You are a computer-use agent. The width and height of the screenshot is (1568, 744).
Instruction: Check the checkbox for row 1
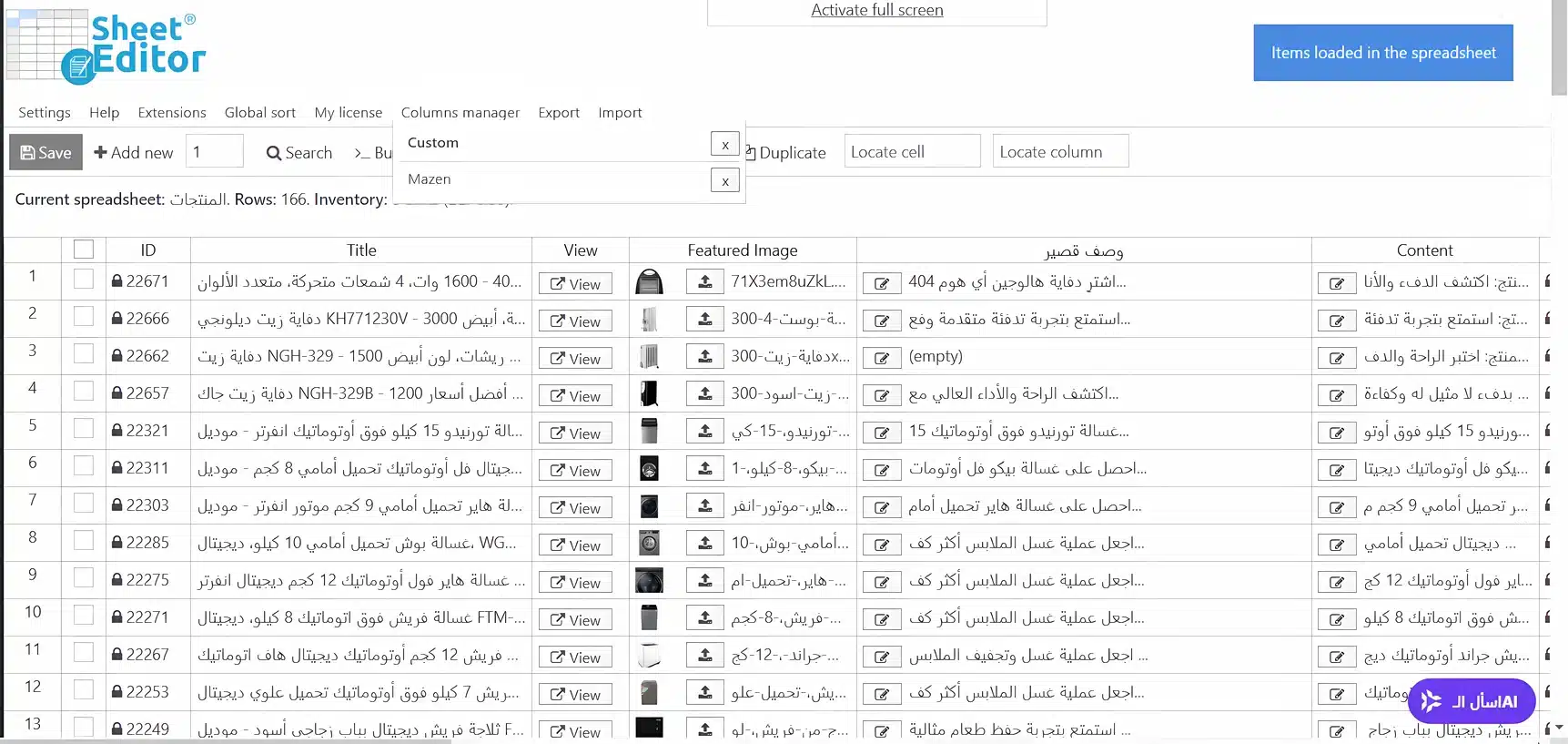(x=84, y=280)
